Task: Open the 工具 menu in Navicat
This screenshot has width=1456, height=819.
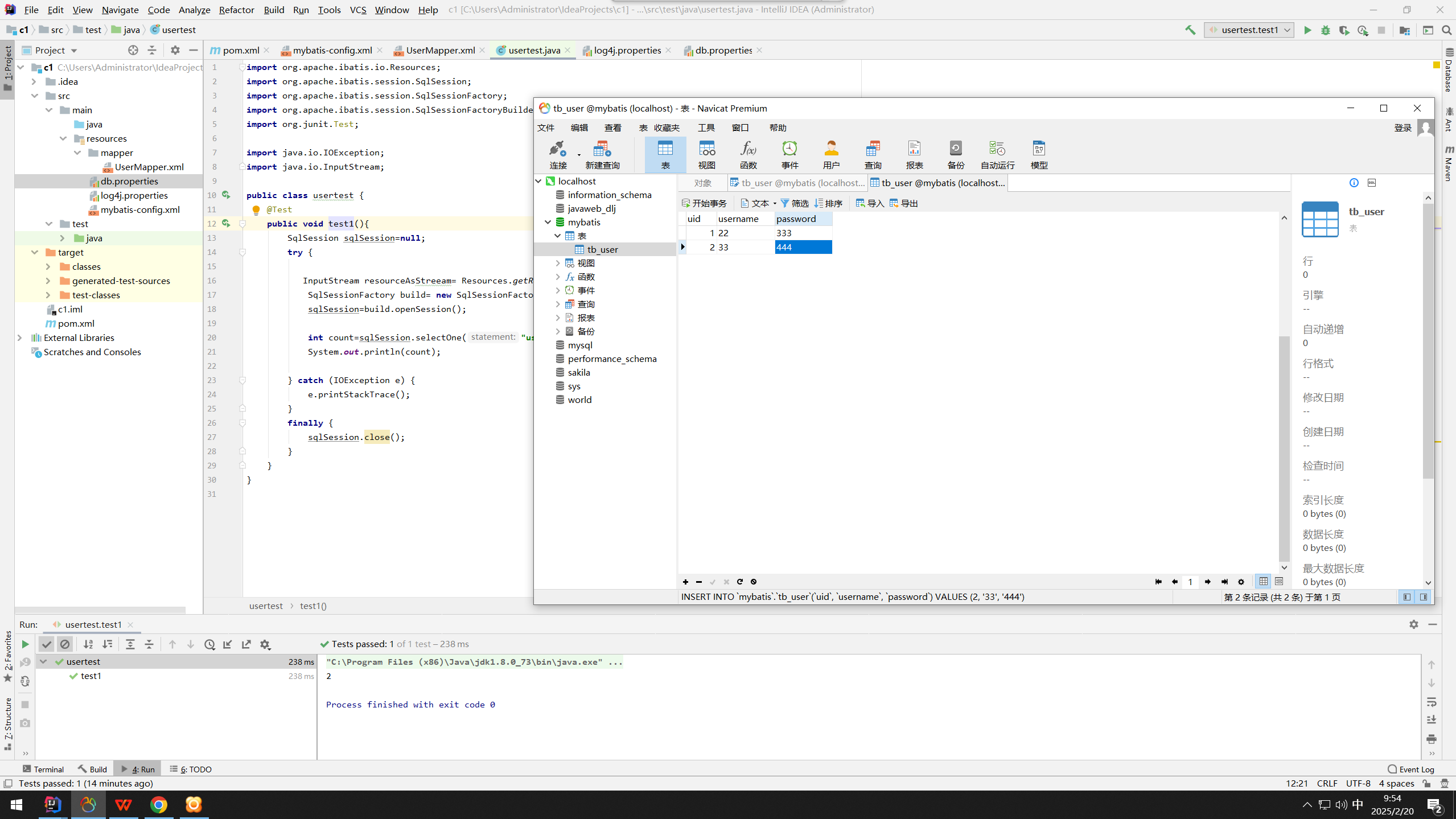Action: pos(706,127)
